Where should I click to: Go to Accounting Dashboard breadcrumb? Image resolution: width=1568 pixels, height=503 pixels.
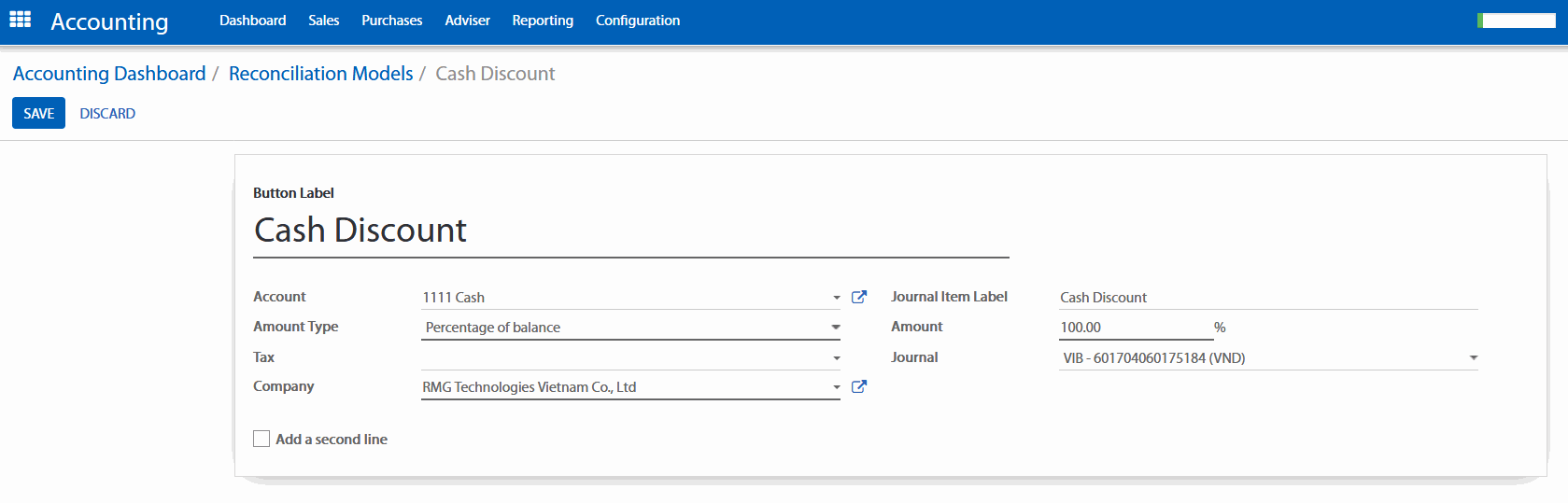(109, 74)
